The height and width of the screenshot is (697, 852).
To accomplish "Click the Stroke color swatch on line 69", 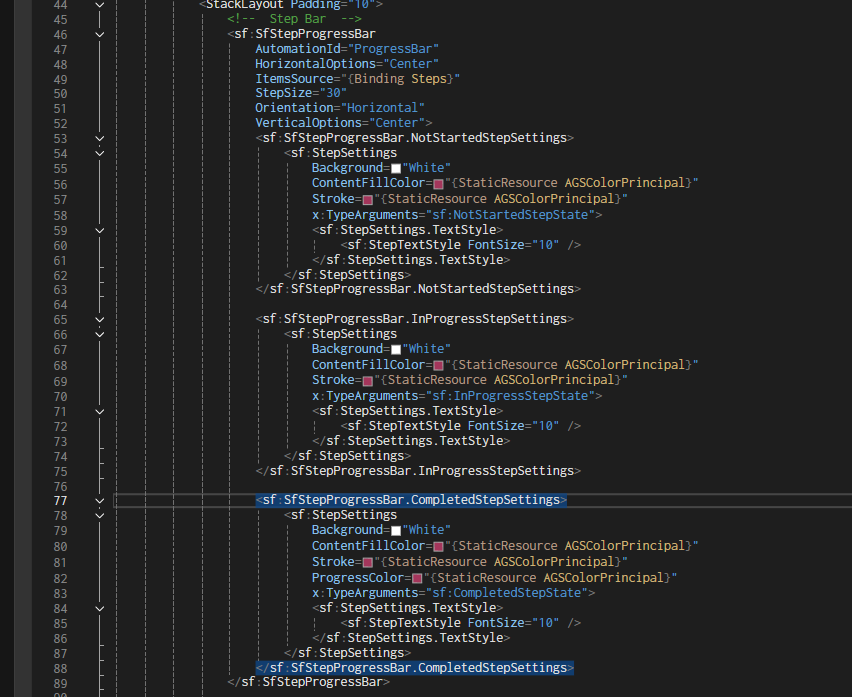I will (x=368, y=381).
